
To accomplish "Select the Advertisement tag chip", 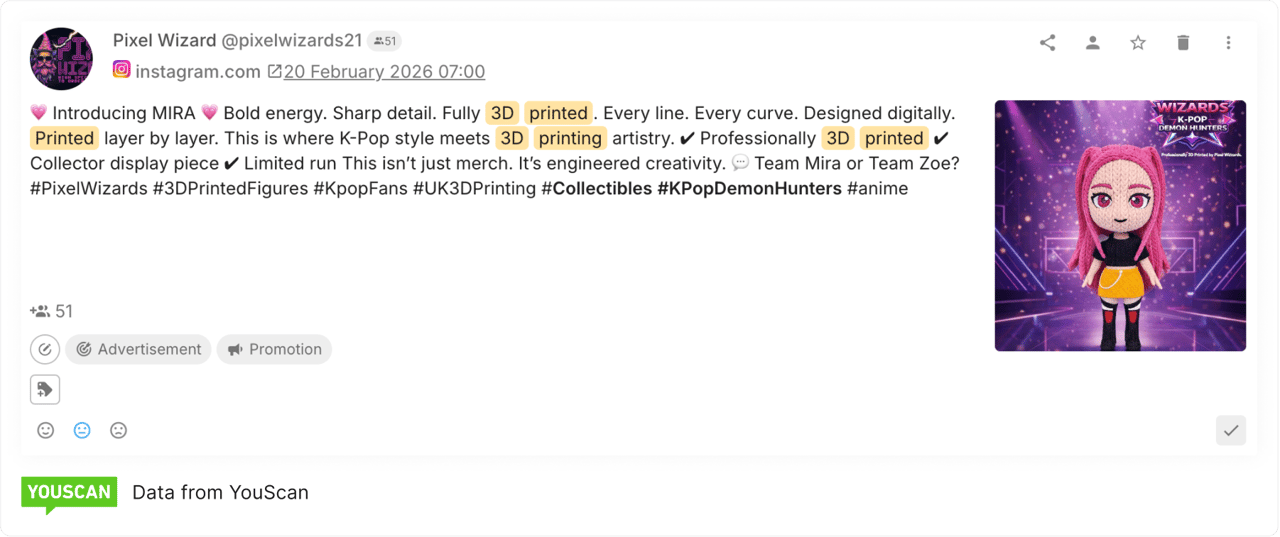I will tap(138, 349).
